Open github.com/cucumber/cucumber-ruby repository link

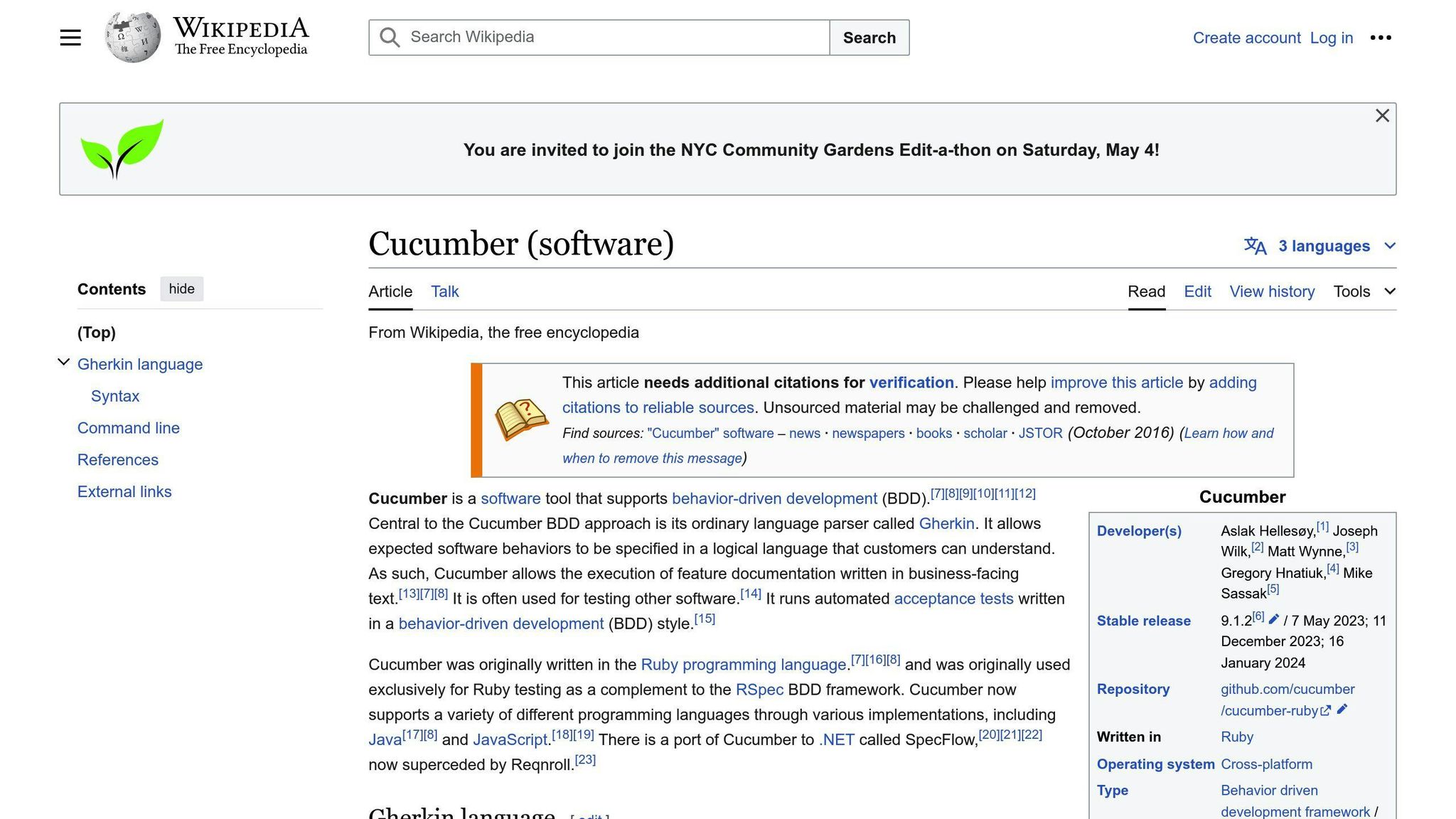click(1288, 700)
